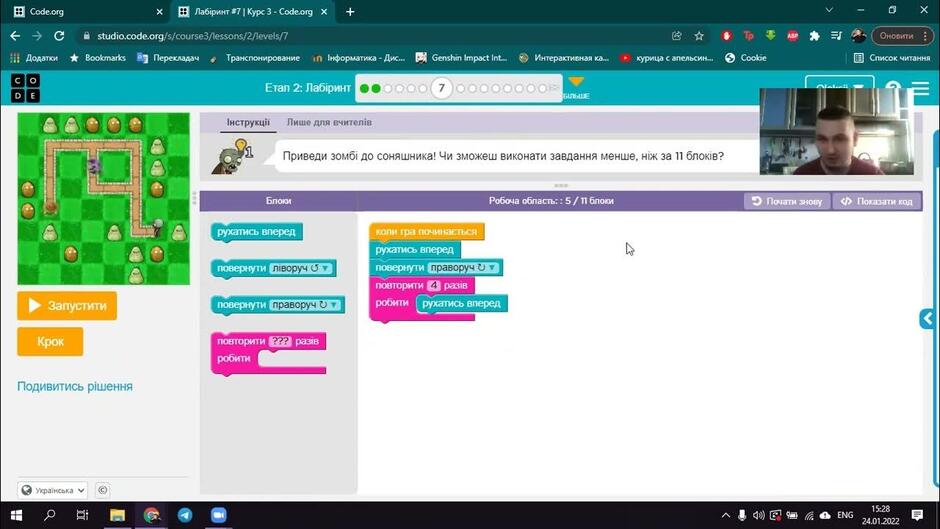The height and width of the screenshot is (529, 940).
Task: Open the new tab with plus icon
Action: 350,11
